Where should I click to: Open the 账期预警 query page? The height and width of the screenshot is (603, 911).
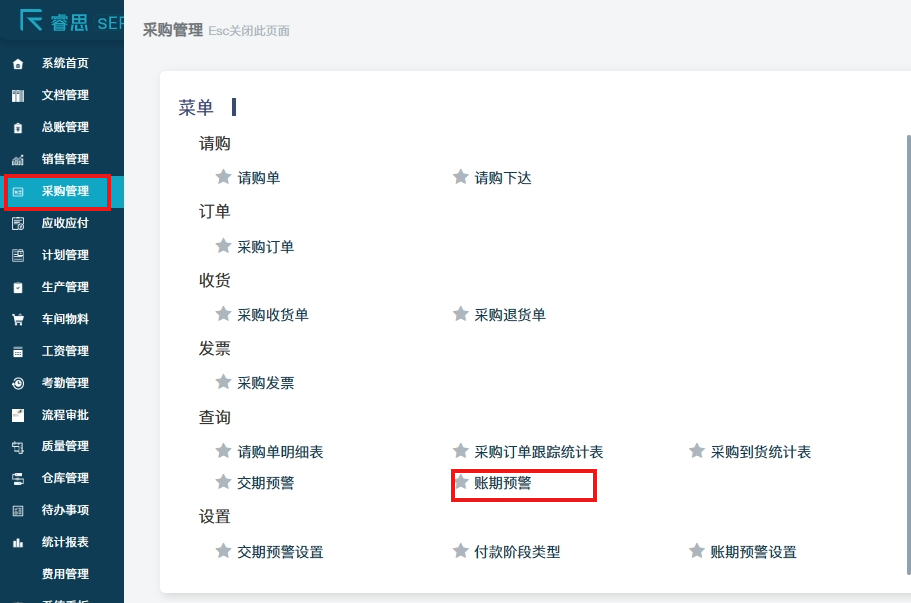pos(503,483)
